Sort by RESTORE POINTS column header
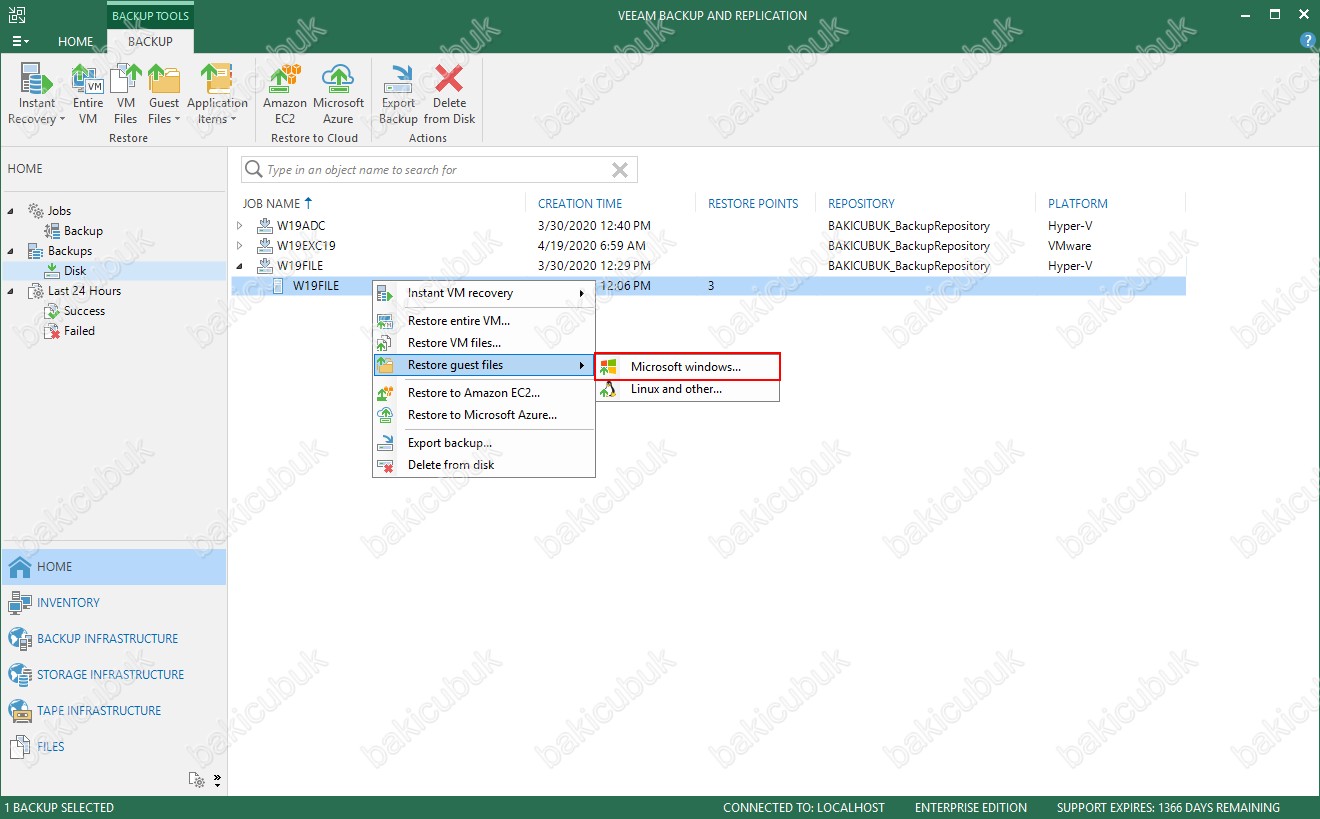The image size is (1320, 819). 753,203
